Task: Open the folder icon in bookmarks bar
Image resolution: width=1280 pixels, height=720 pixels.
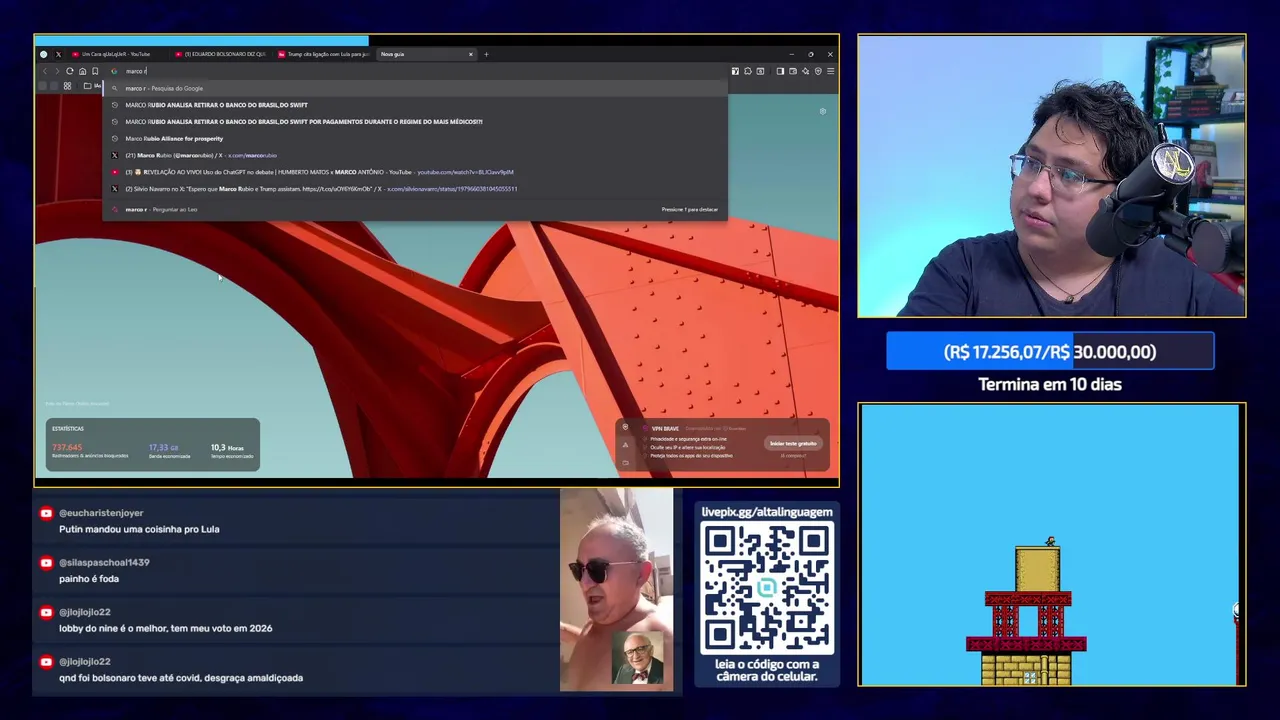Action: (x=87, y=86)
